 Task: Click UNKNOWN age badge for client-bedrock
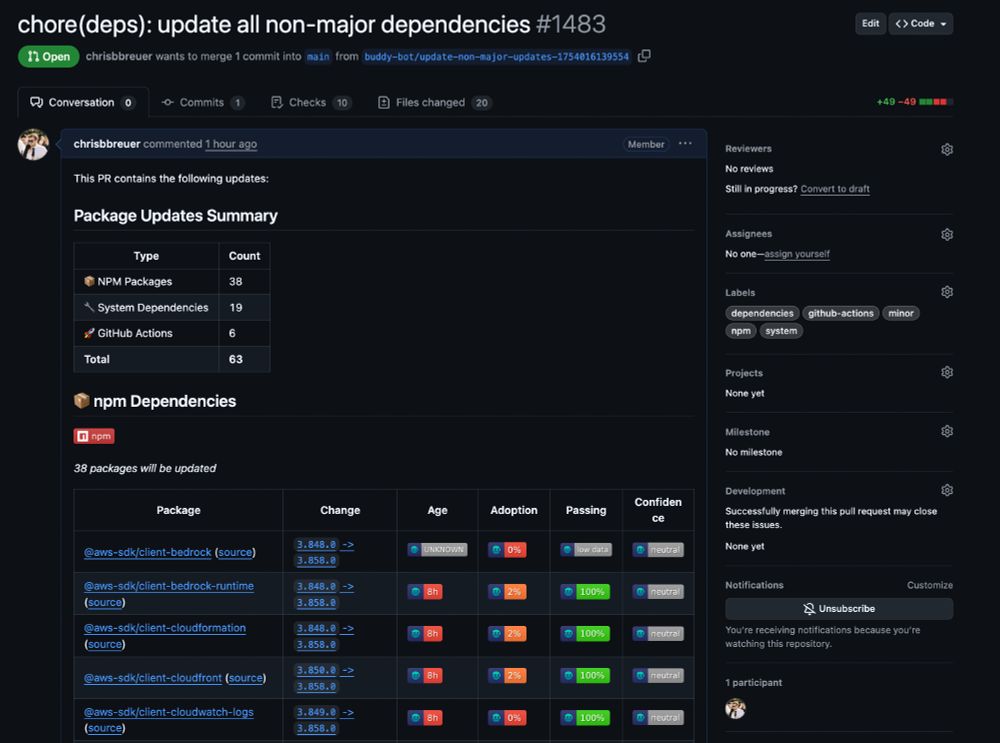pos(438,550)
